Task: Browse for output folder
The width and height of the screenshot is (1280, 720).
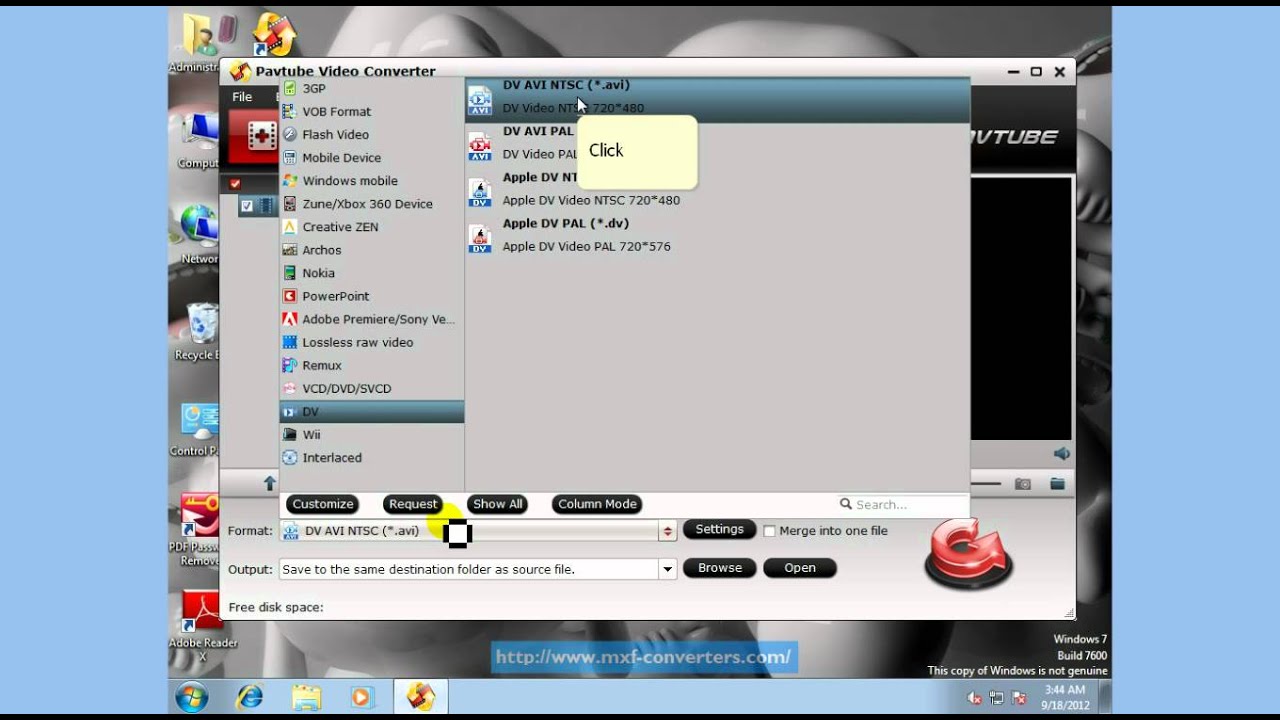Action: click(720, 568)
